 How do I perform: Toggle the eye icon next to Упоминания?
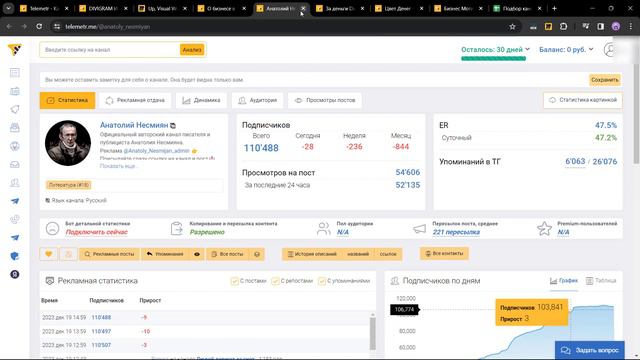(197, 254)
